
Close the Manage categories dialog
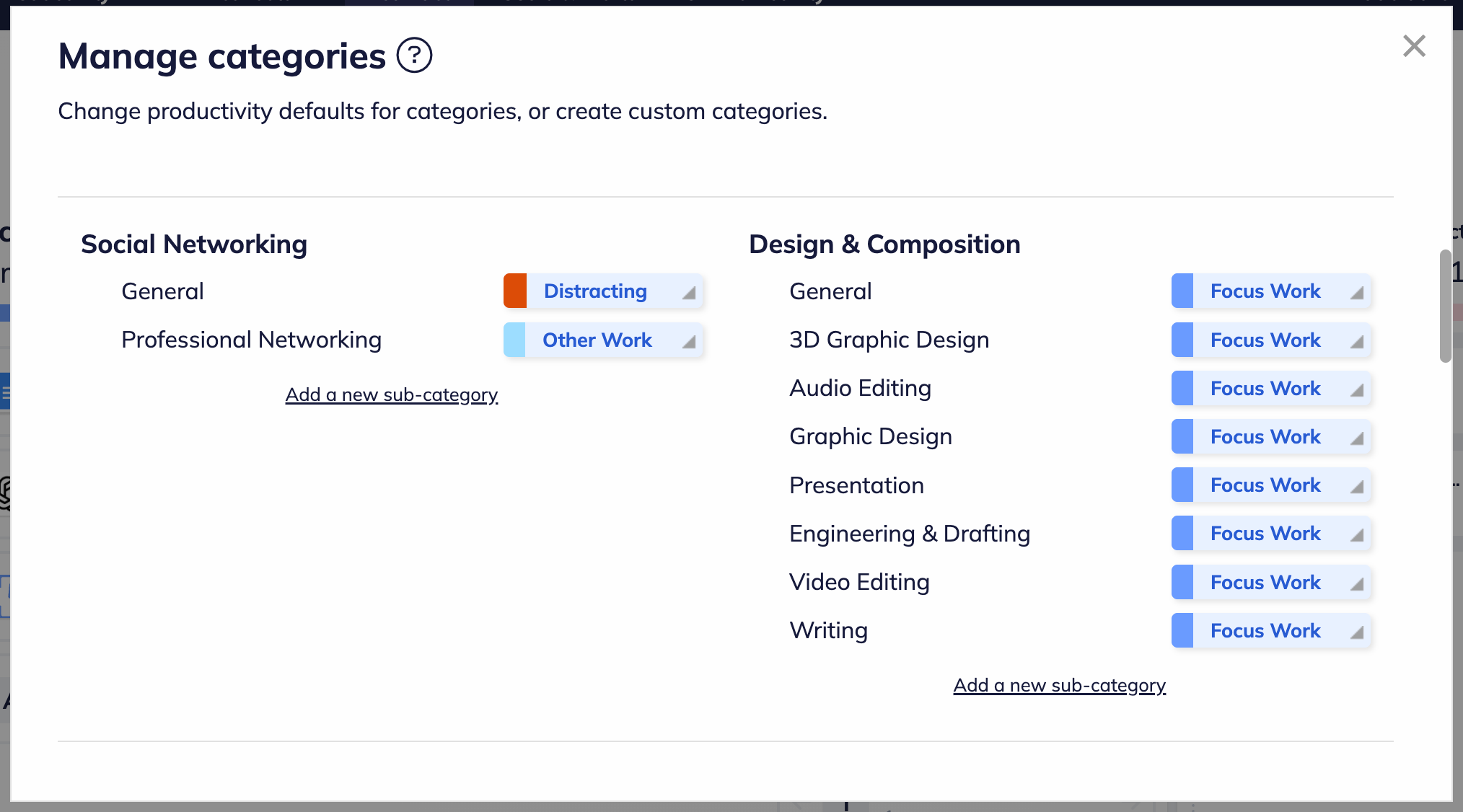1414,46
